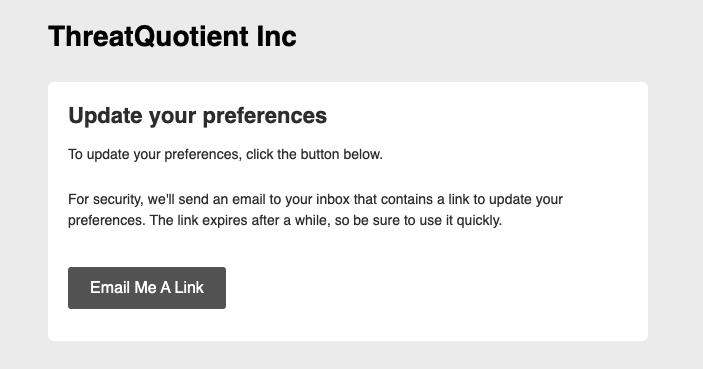Click the paragraph starting with For security
703x369 pixels.
(315, 210)
